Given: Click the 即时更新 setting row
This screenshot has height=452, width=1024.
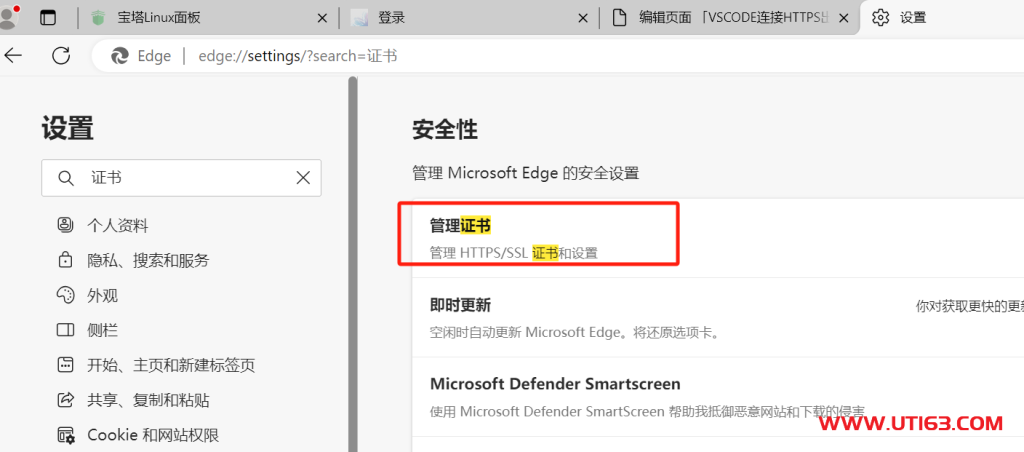Looking at the screenshot, I should 718,317.
